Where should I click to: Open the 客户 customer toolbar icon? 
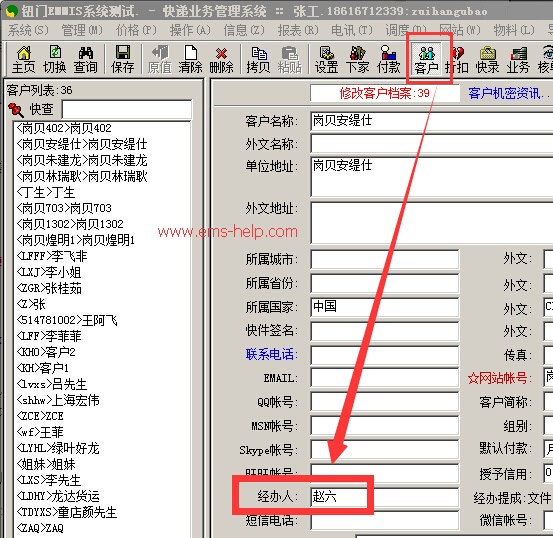point(426,60)
